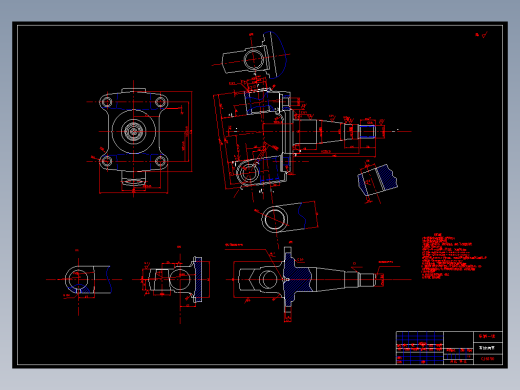
Task: Select the white part name cell in title block
Action: tap(488, 348)
